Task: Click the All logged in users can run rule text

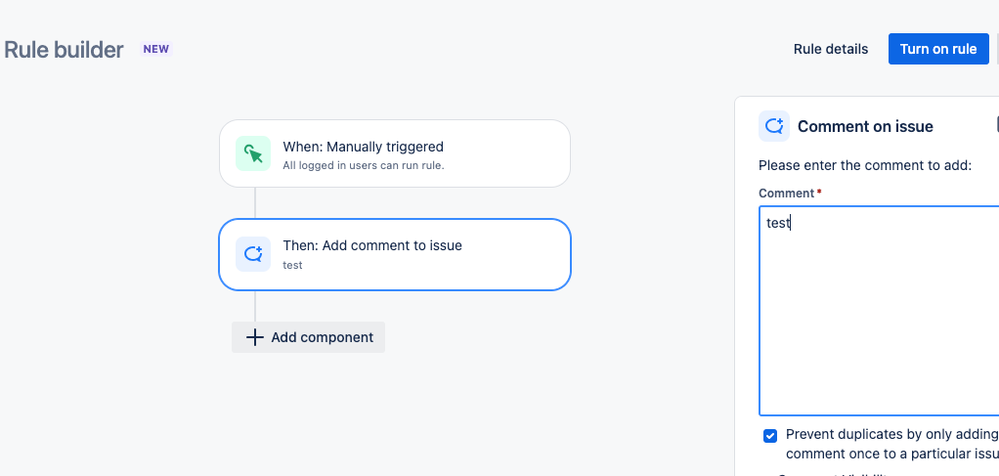Action: (364, 165)
